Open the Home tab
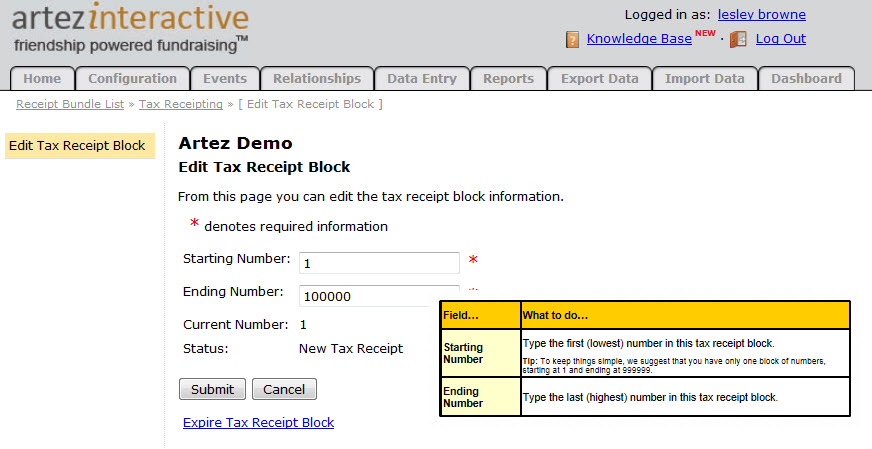 [x=42, y=79]
